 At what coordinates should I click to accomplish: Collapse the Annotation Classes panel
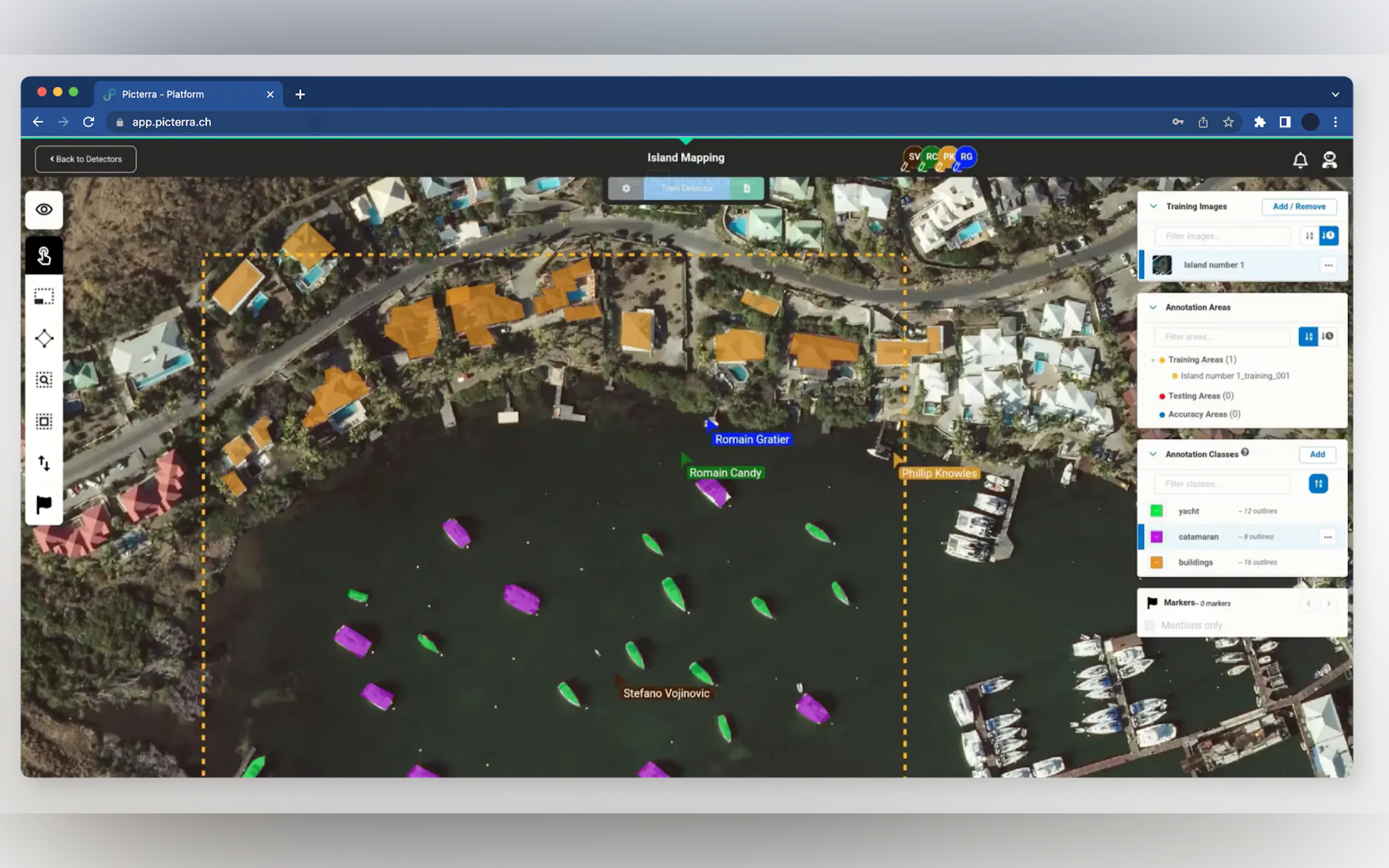1153,454
